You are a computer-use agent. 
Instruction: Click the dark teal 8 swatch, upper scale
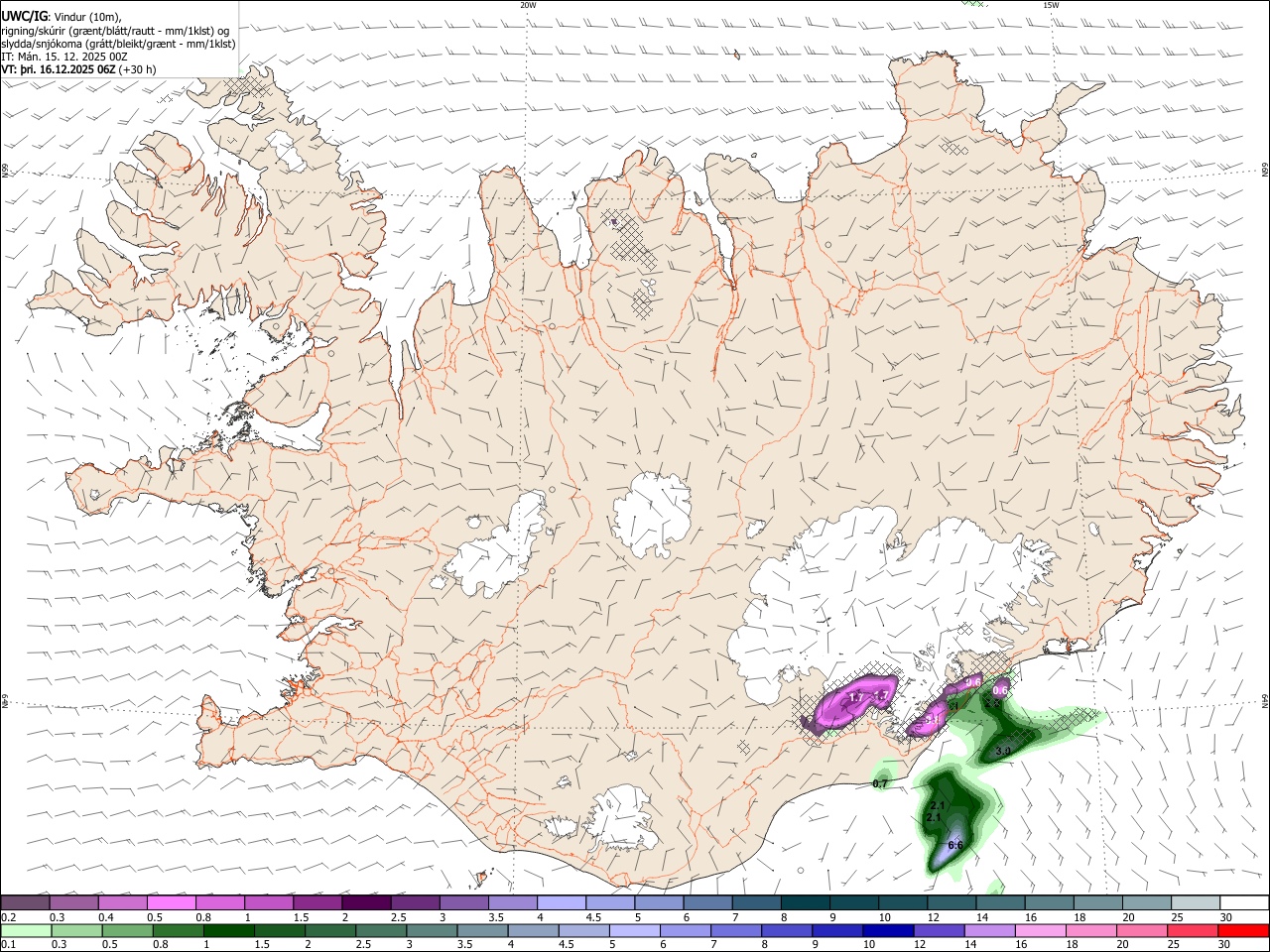tap(805, 902)
